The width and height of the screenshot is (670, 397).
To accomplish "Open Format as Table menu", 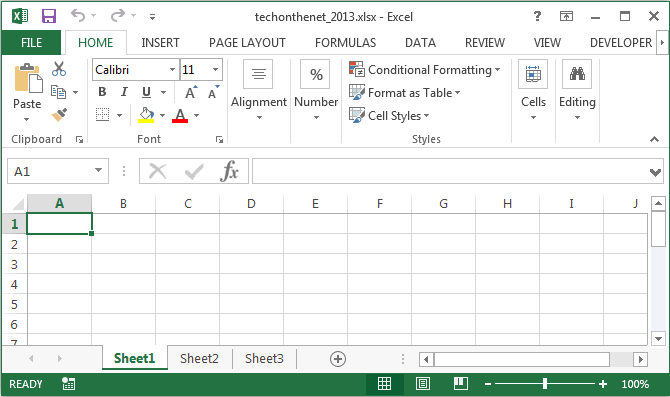I will pyautogui.click(x=404, y=93).
